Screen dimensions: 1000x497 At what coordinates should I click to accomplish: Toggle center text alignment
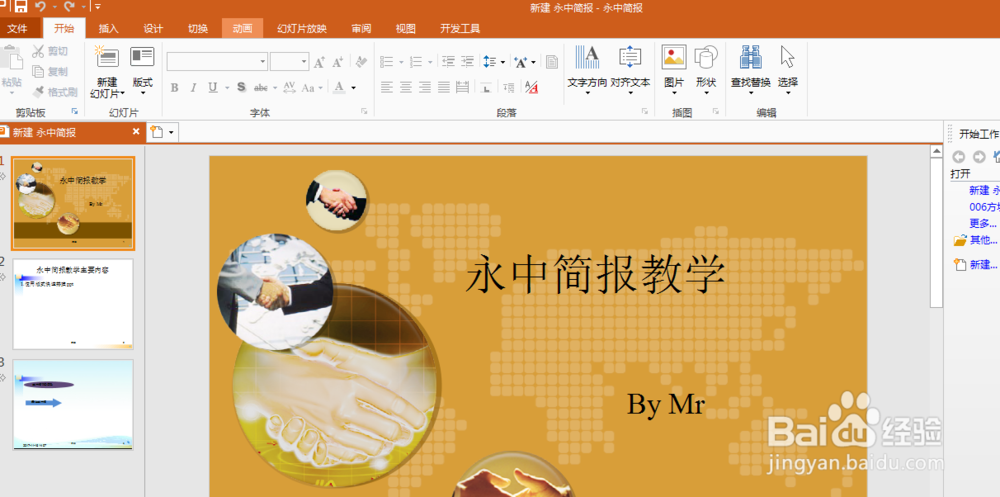click(x=406, y=87)
